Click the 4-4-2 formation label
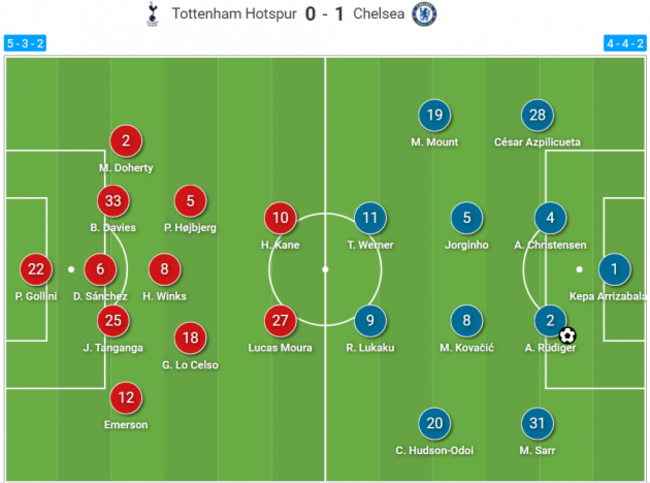This screenshot has width=650, height=483. (x=624, y=44)
